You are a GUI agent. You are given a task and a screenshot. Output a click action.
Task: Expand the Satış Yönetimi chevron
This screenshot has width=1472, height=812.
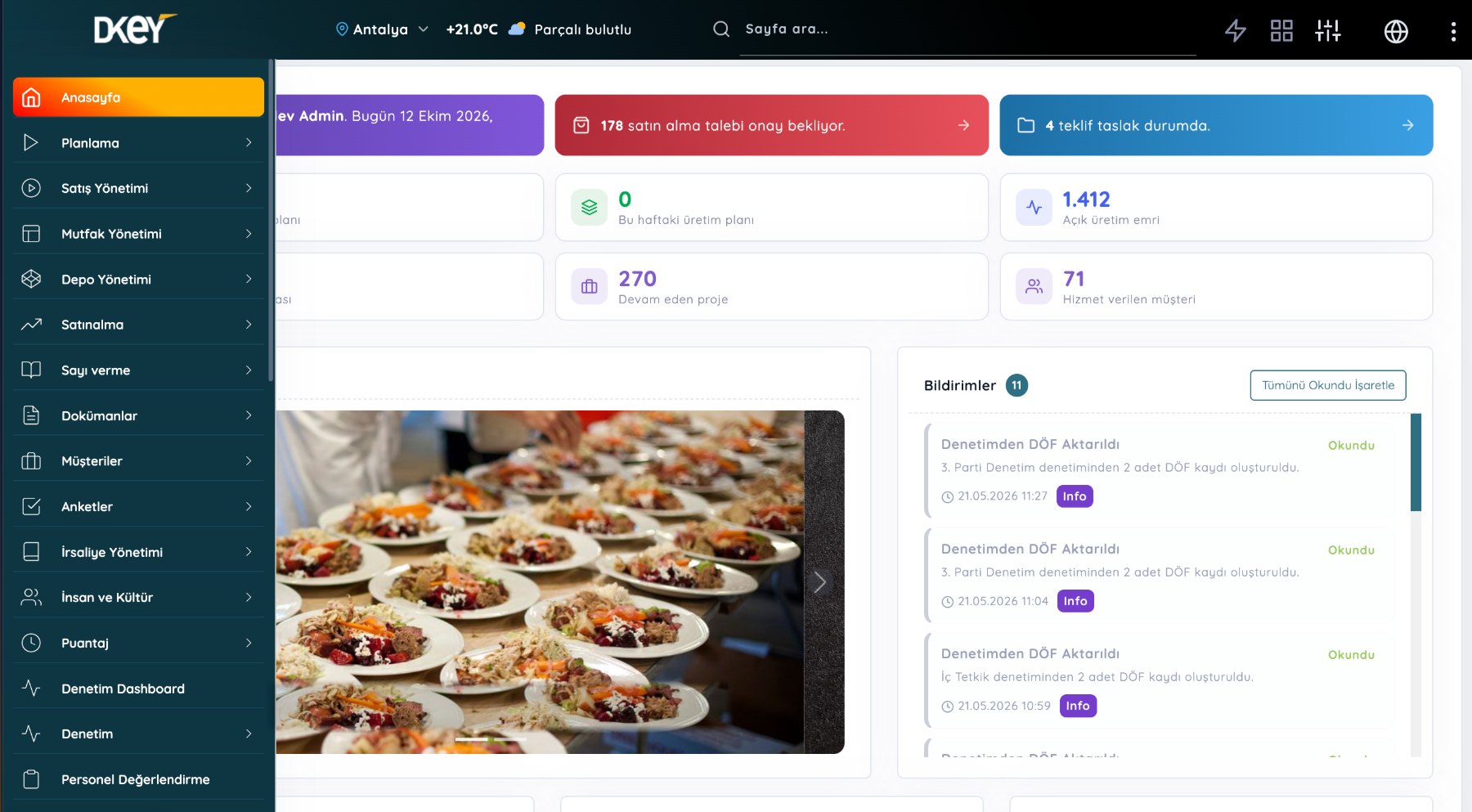click(x=249, y=188)
